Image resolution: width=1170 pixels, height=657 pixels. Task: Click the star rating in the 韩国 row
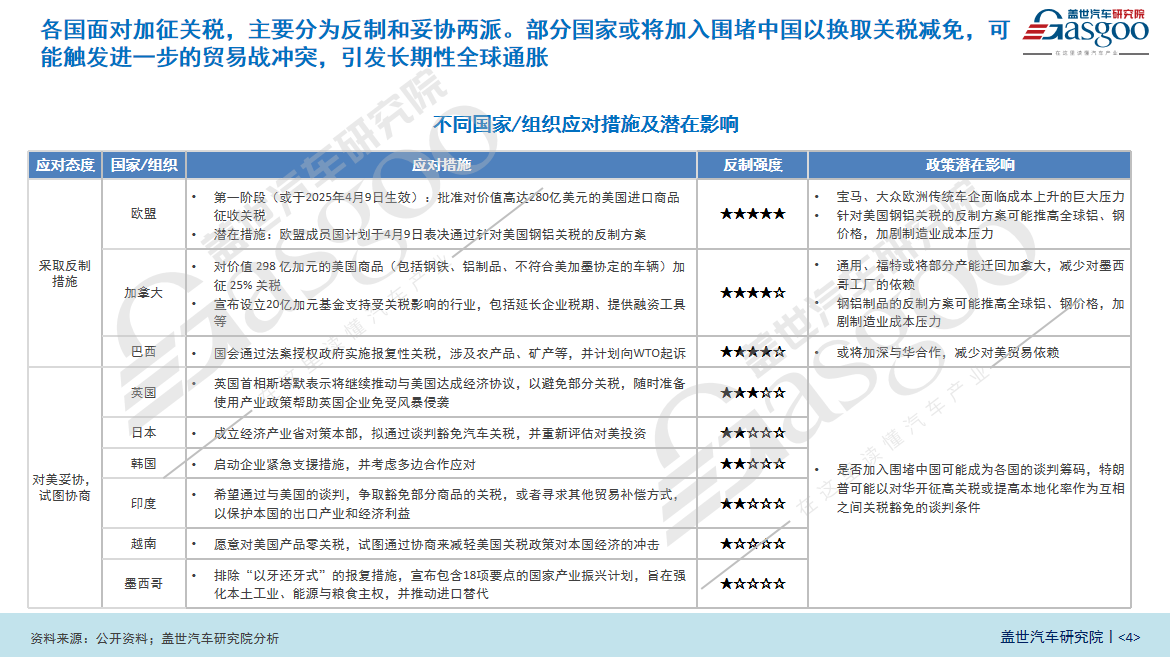[752, 464]
